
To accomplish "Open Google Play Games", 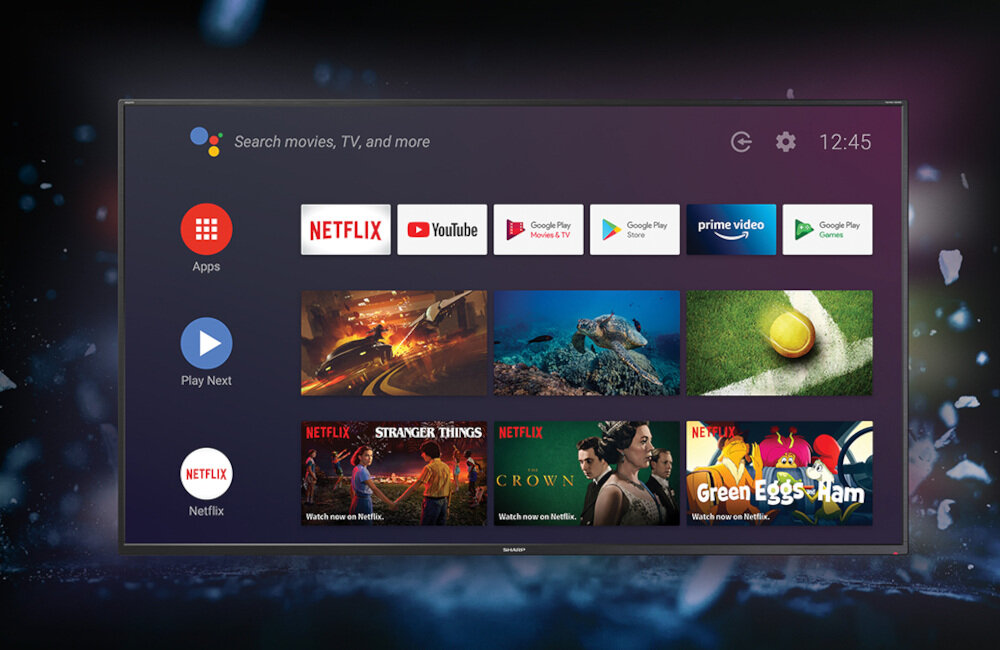I will (828, 228).
